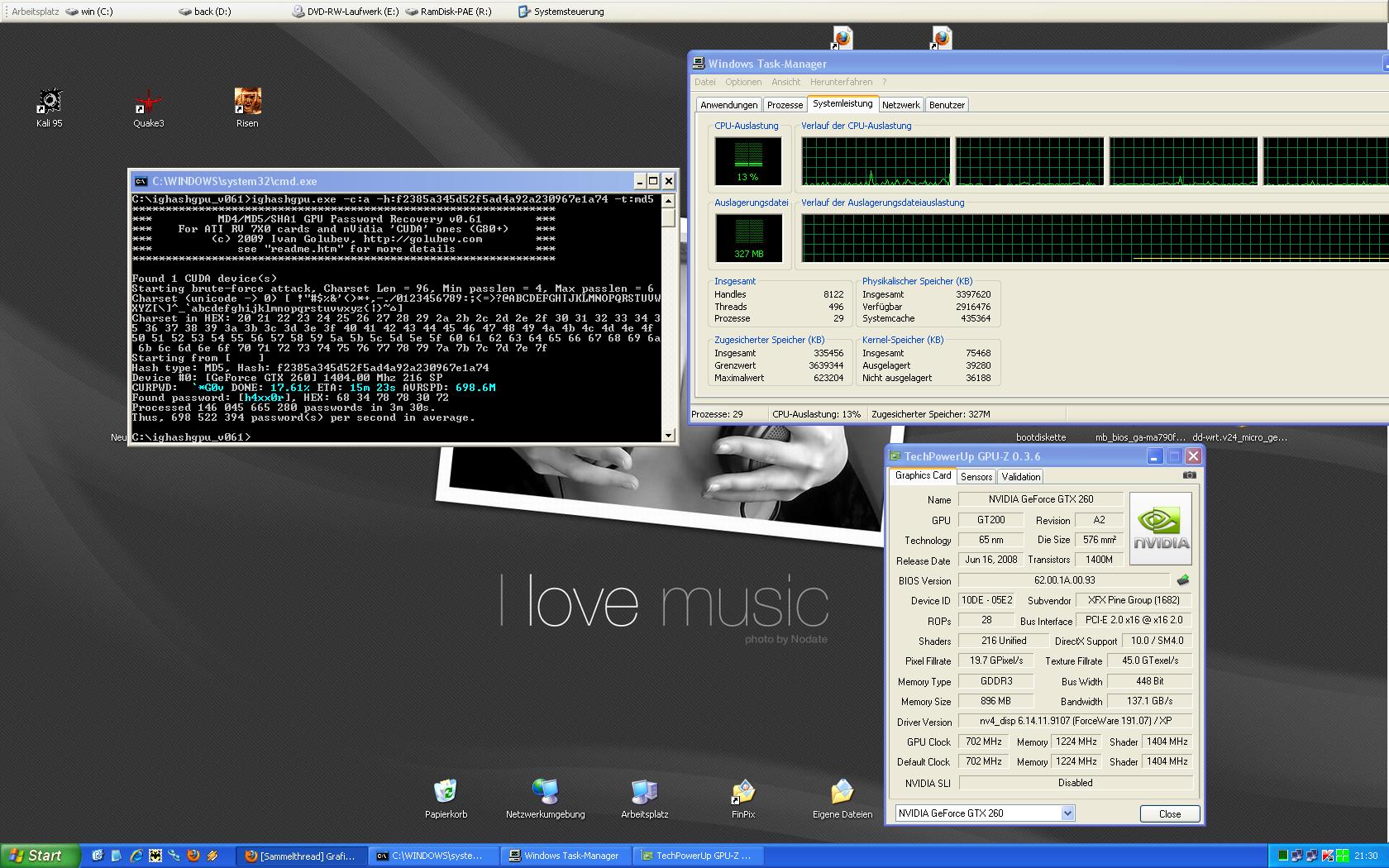Open the Eigene Dateien folder icon
The width and height of the screenshot is (1389, 868).
coord(842,799)
